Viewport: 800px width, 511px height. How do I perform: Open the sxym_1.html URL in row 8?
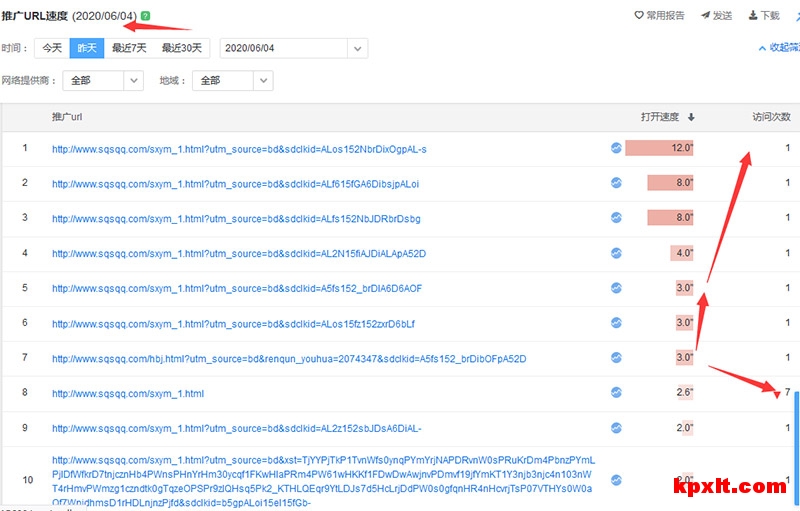128,394
